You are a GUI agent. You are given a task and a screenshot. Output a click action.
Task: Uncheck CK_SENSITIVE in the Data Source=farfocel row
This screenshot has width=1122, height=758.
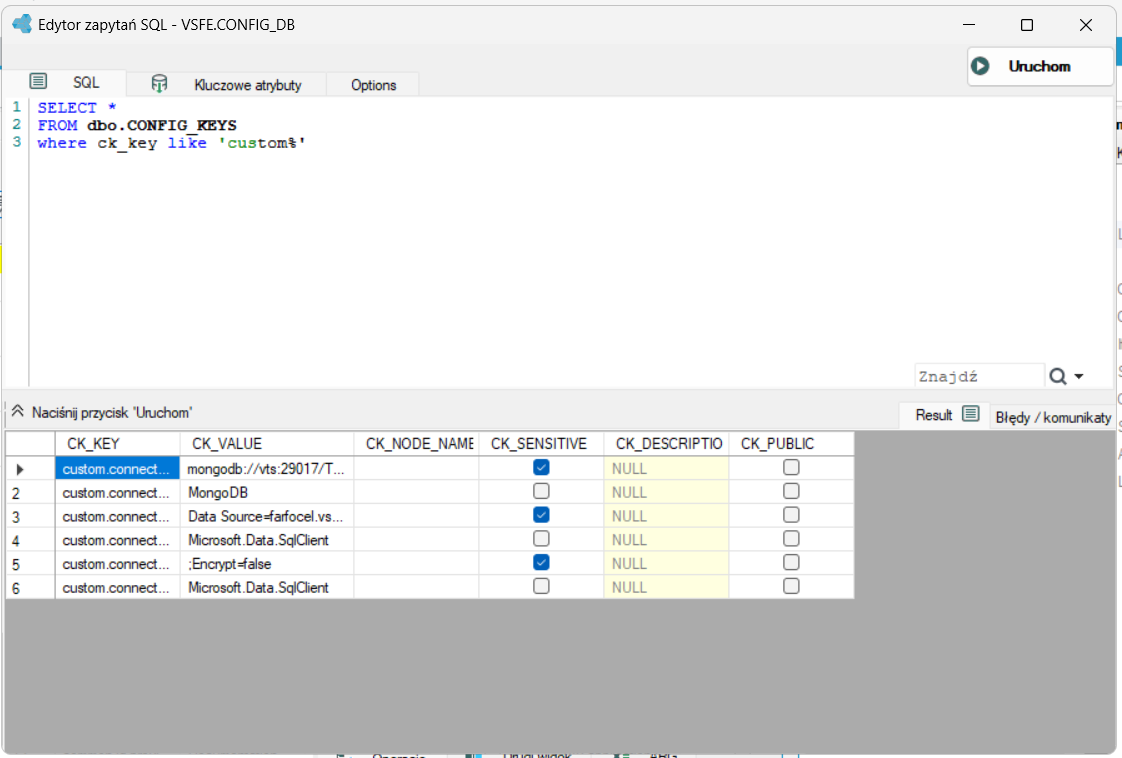pos(541,515)
